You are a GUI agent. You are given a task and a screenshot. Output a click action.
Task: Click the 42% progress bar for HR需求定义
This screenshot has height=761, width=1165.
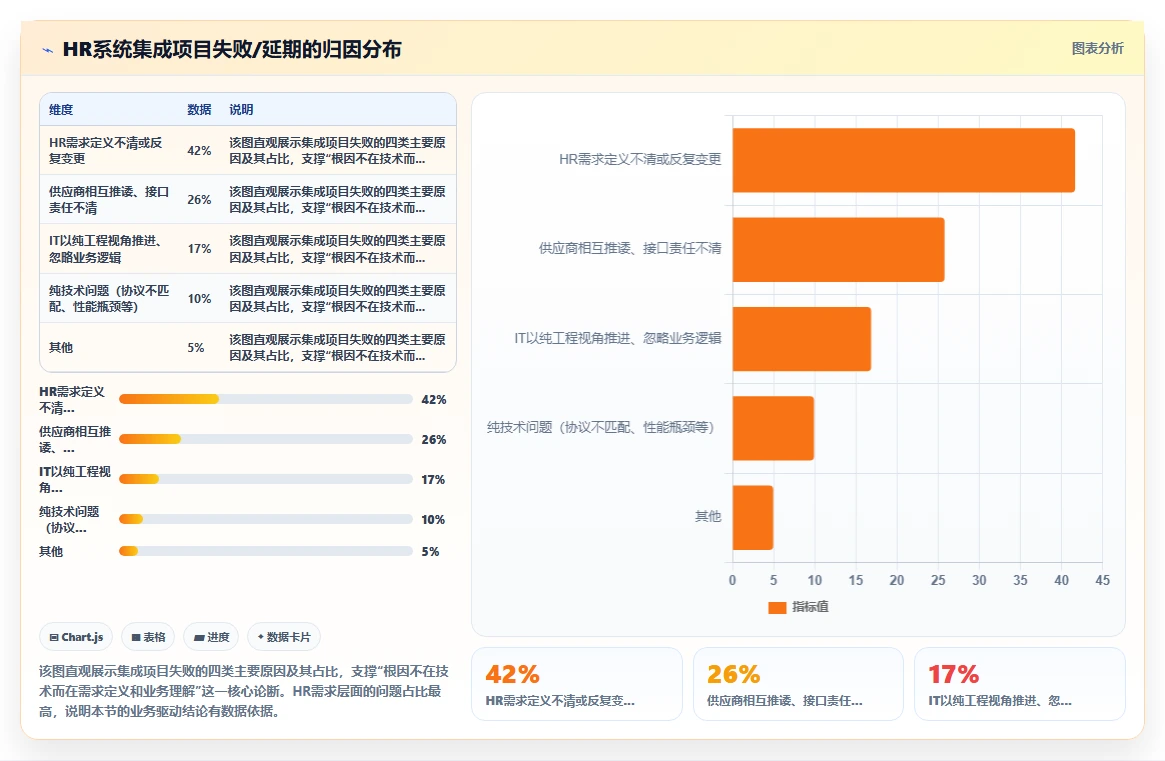point(265,399)
